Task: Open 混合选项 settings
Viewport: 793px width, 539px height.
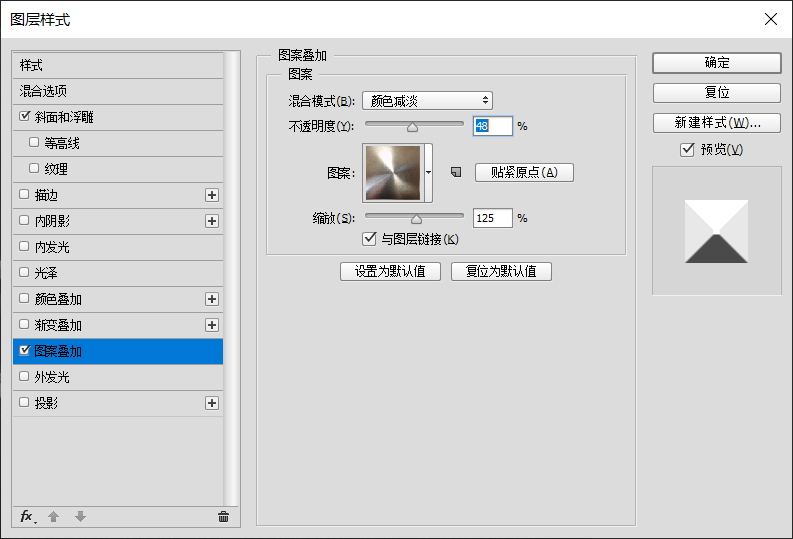Action: tap(118, 92)
